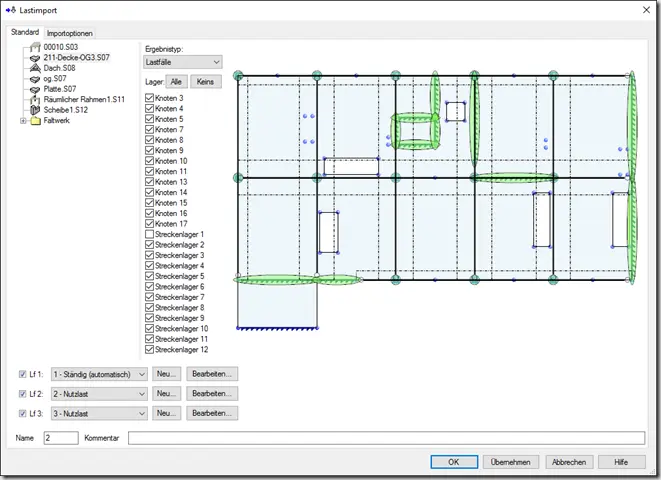The height and width of the screenshot is (480, 661).
Task: Toggle the Lf 1 checkbox
Action: (23, 374)
